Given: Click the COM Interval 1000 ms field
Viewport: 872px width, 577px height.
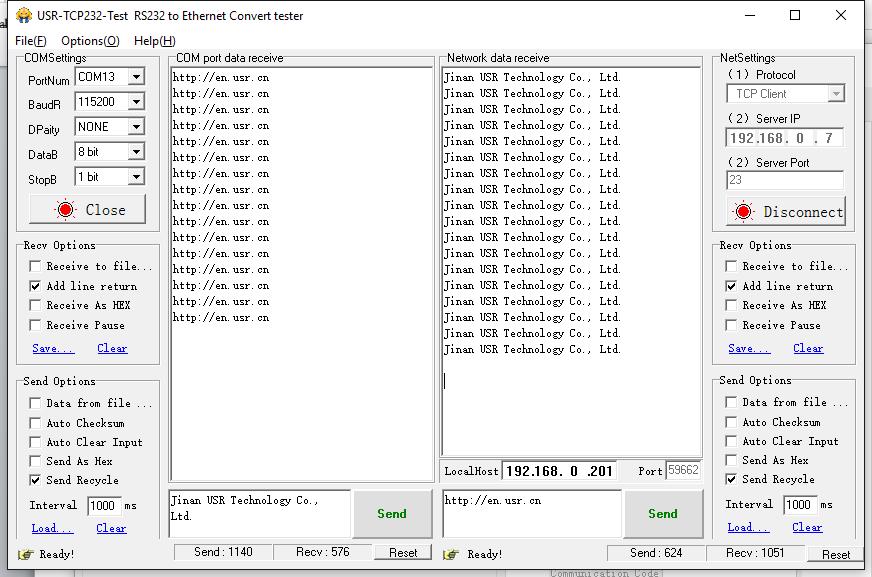Looking at the screenshot, I should (105, 505).
